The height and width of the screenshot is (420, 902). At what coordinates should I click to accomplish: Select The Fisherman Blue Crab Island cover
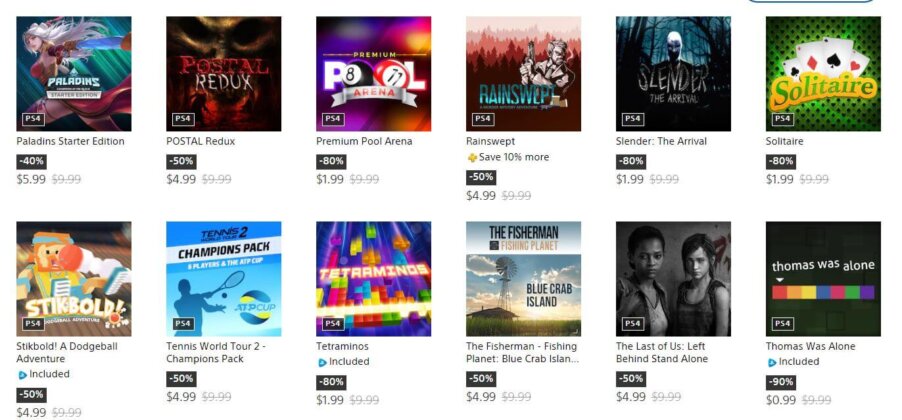(523, 278)
